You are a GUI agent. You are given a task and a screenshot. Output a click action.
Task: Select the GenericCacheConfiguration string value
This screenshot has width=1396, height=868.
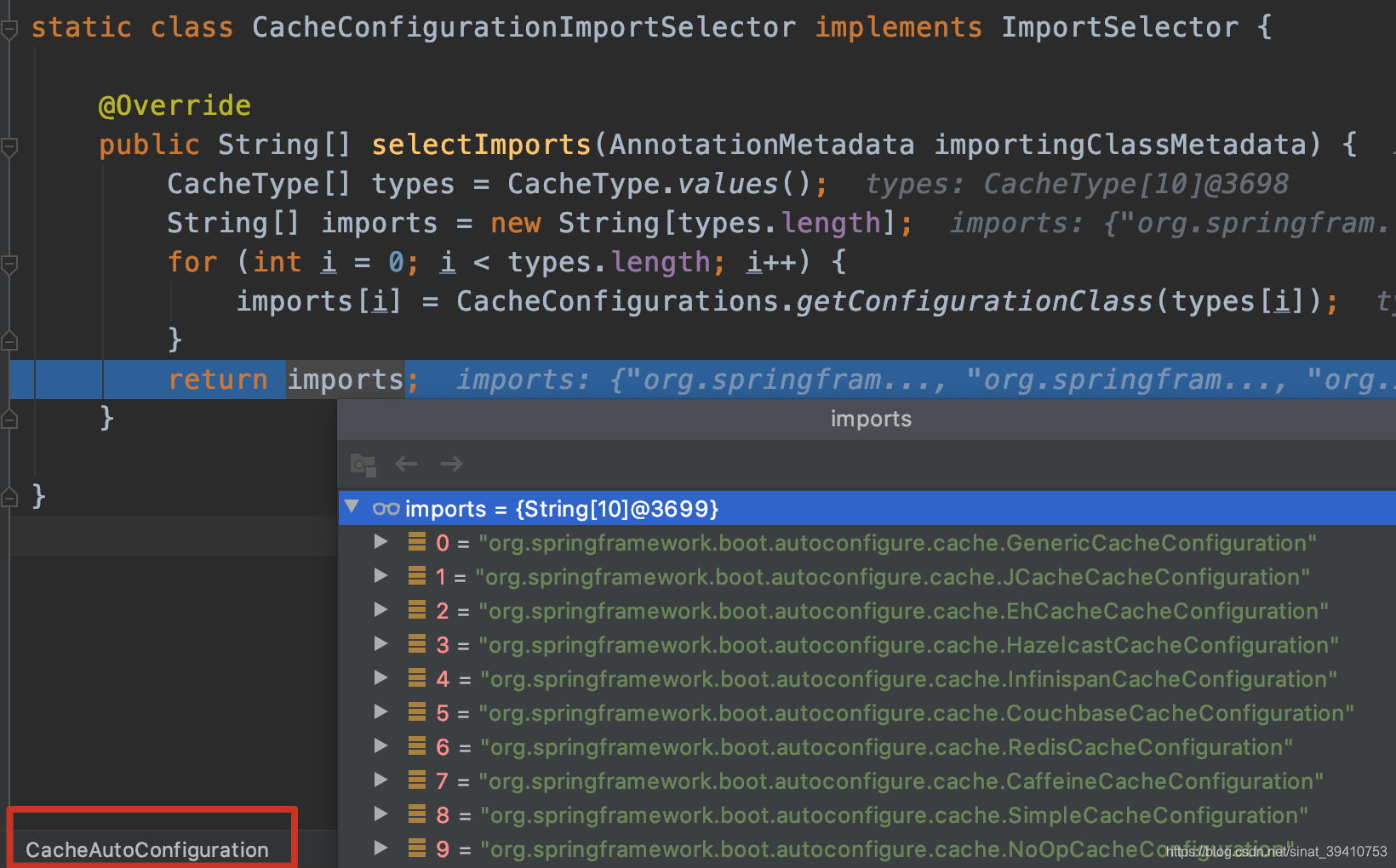click(897, 543)
